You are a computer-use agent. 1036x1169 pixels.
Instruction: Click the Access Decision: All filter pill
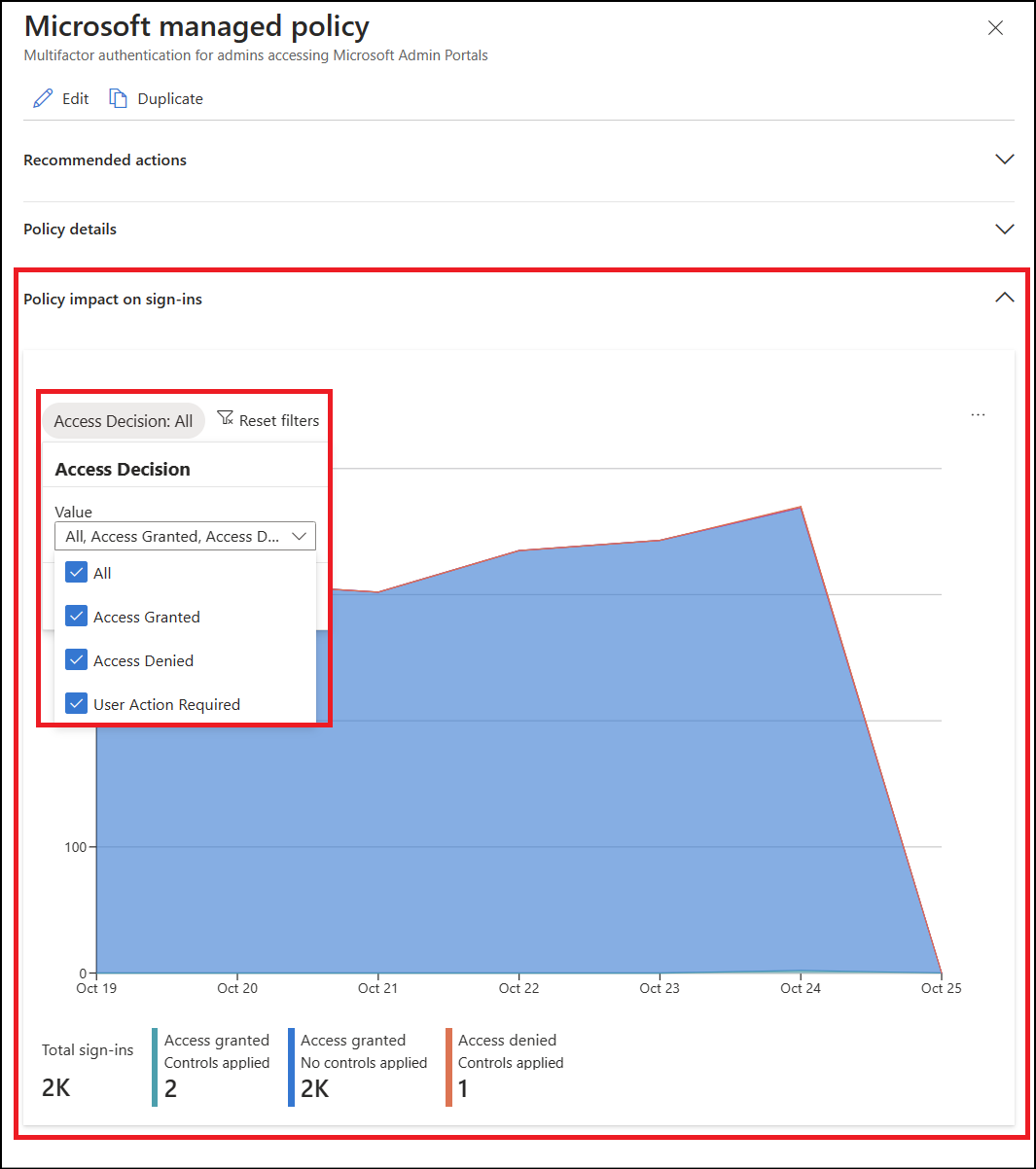tap(124, 421)
